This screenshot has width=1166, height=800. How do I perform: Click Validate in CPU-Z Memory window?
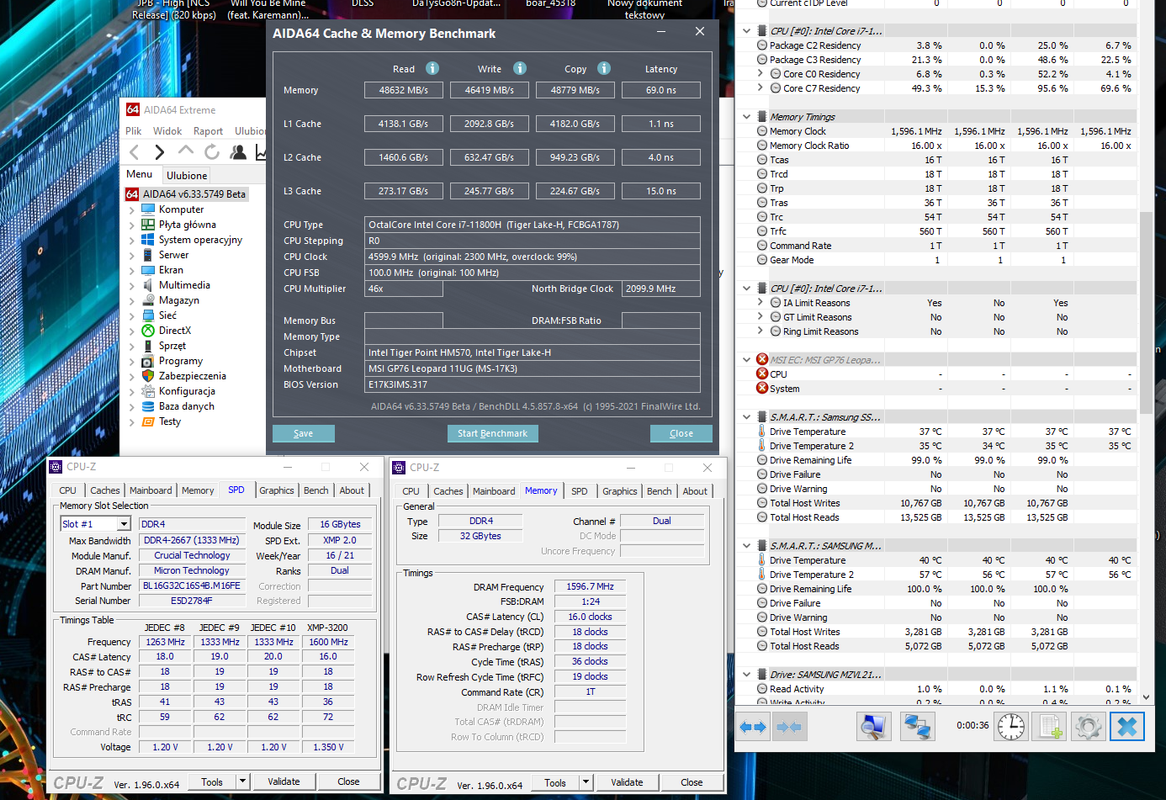coord(627,782)
